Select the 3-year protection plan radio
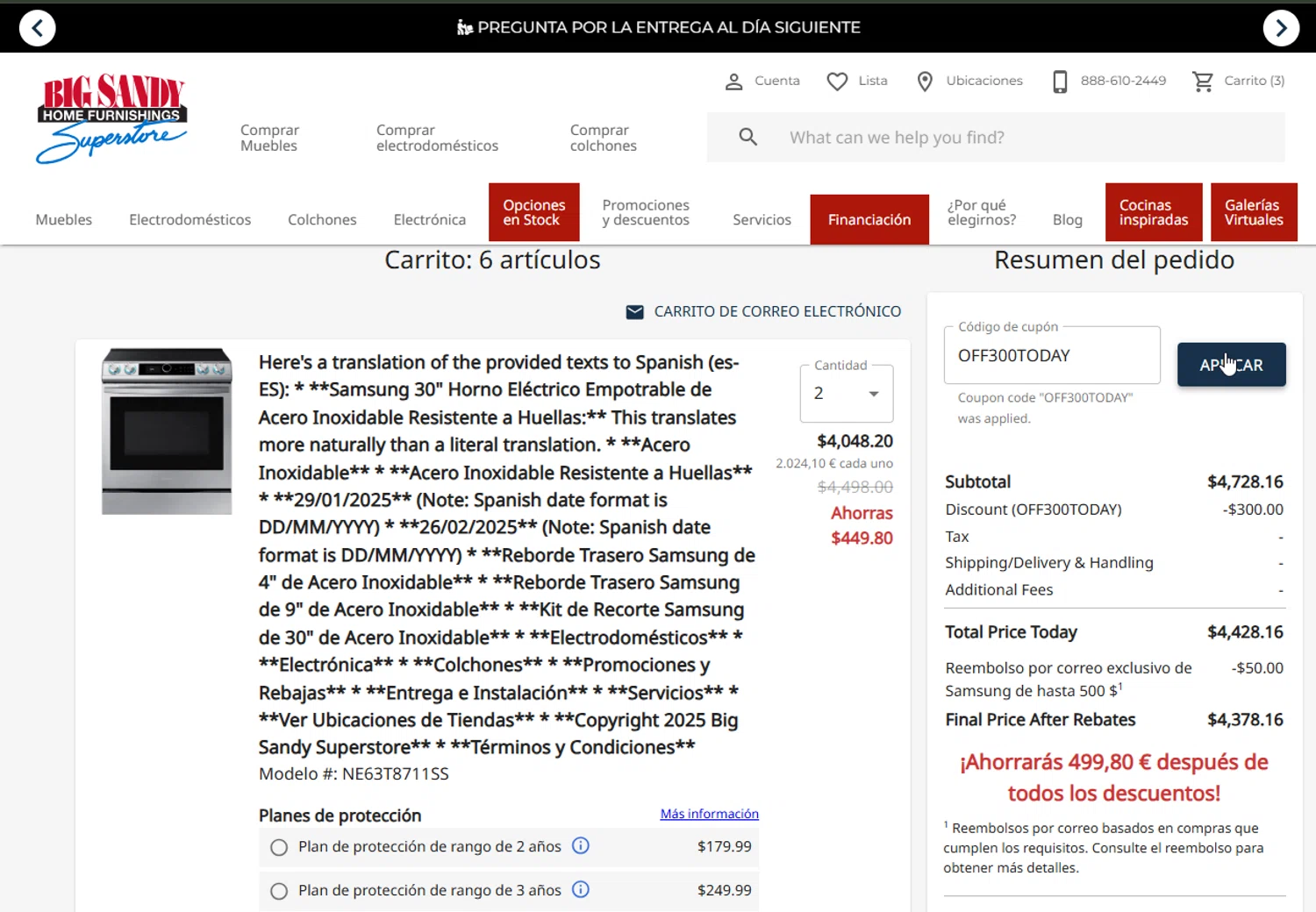The image size is (1316, 912). pyautogui.click(x=279, y=891)
